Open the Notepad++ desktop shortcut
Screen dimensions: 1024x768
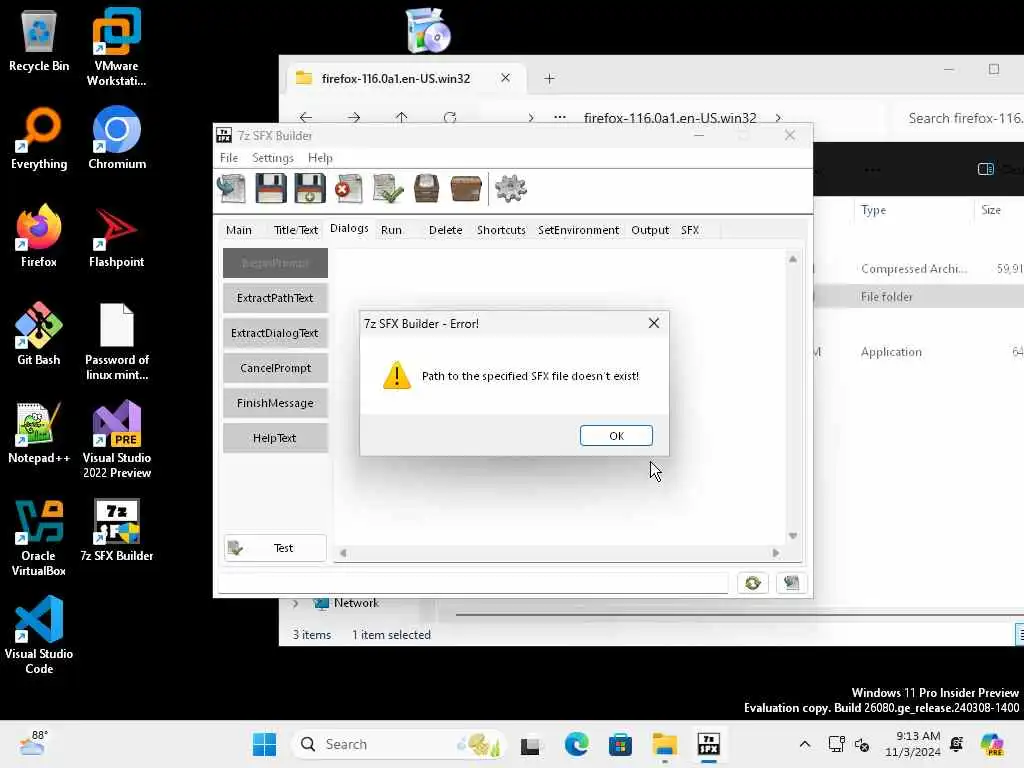tap(39, 432)
